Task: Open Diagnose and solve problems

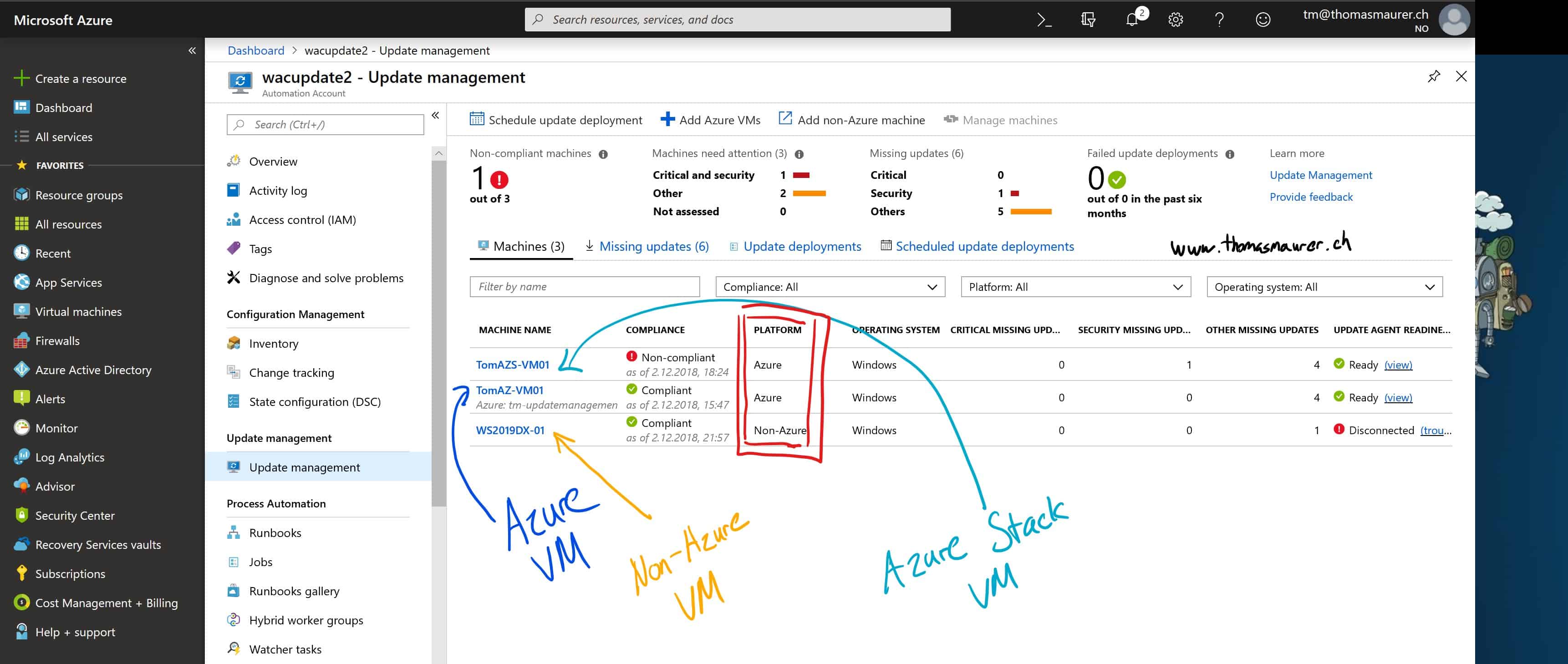Action: pos(326,278)
